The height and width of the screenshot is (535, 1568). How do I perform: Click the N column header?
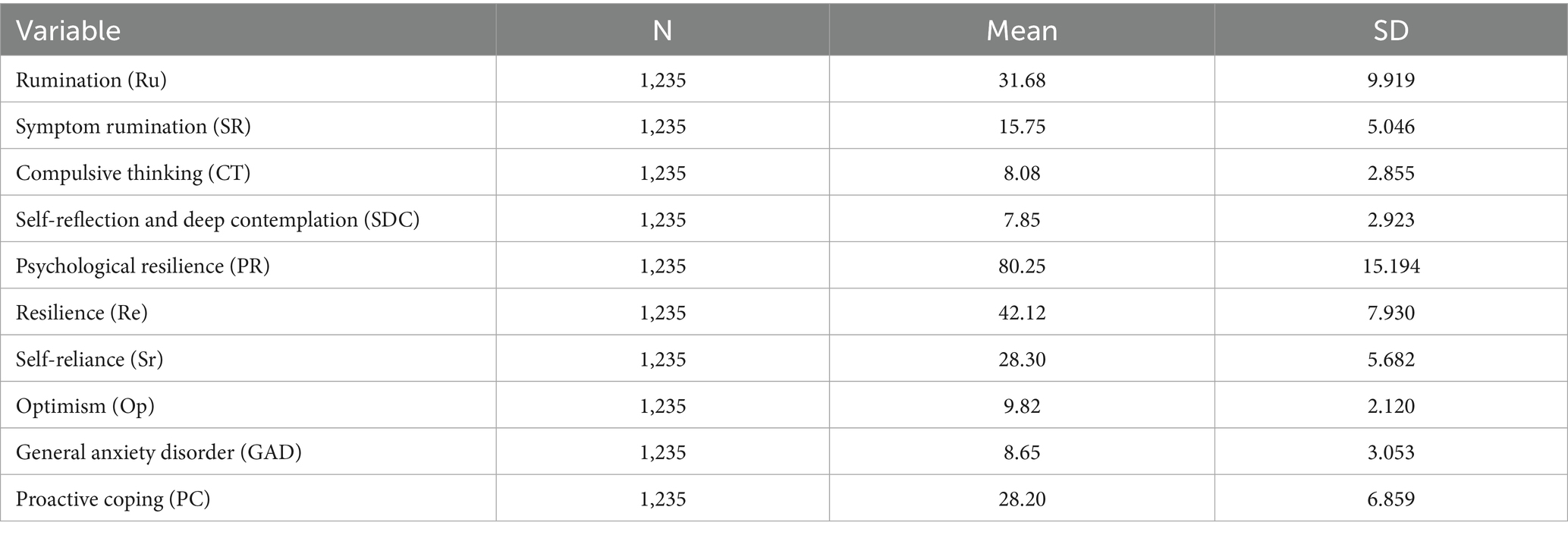(x=662, y=30)
